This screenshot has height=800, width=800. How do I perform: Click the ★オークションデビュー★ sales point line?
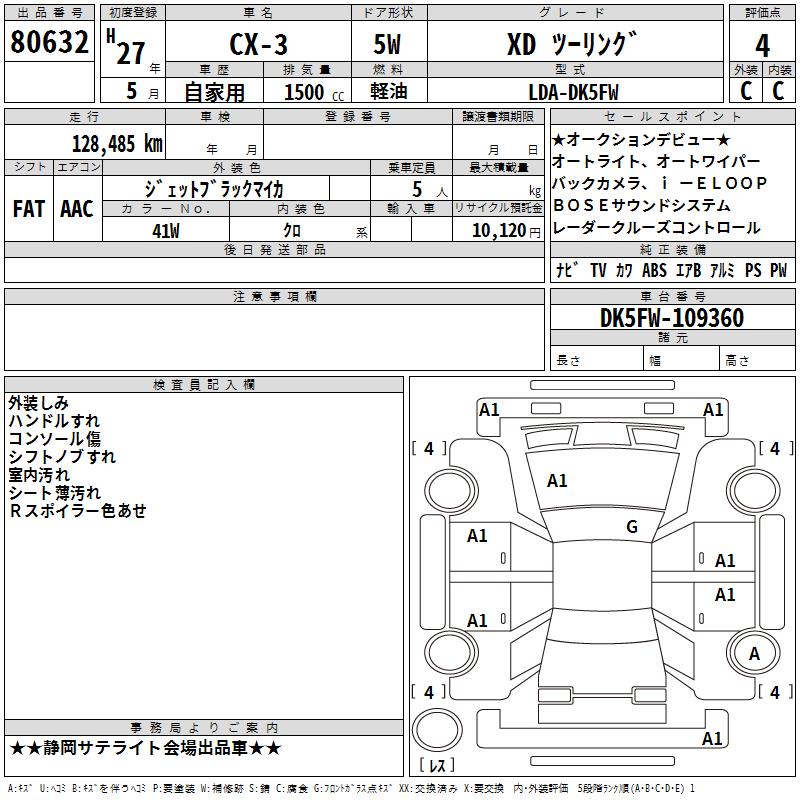(641, 139)
